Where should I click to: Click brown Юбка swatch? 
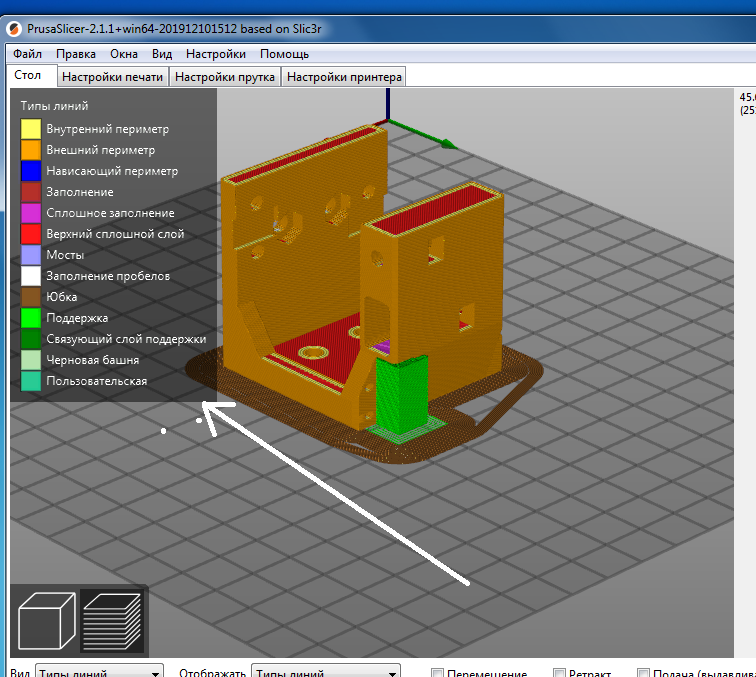pos(31,297)
